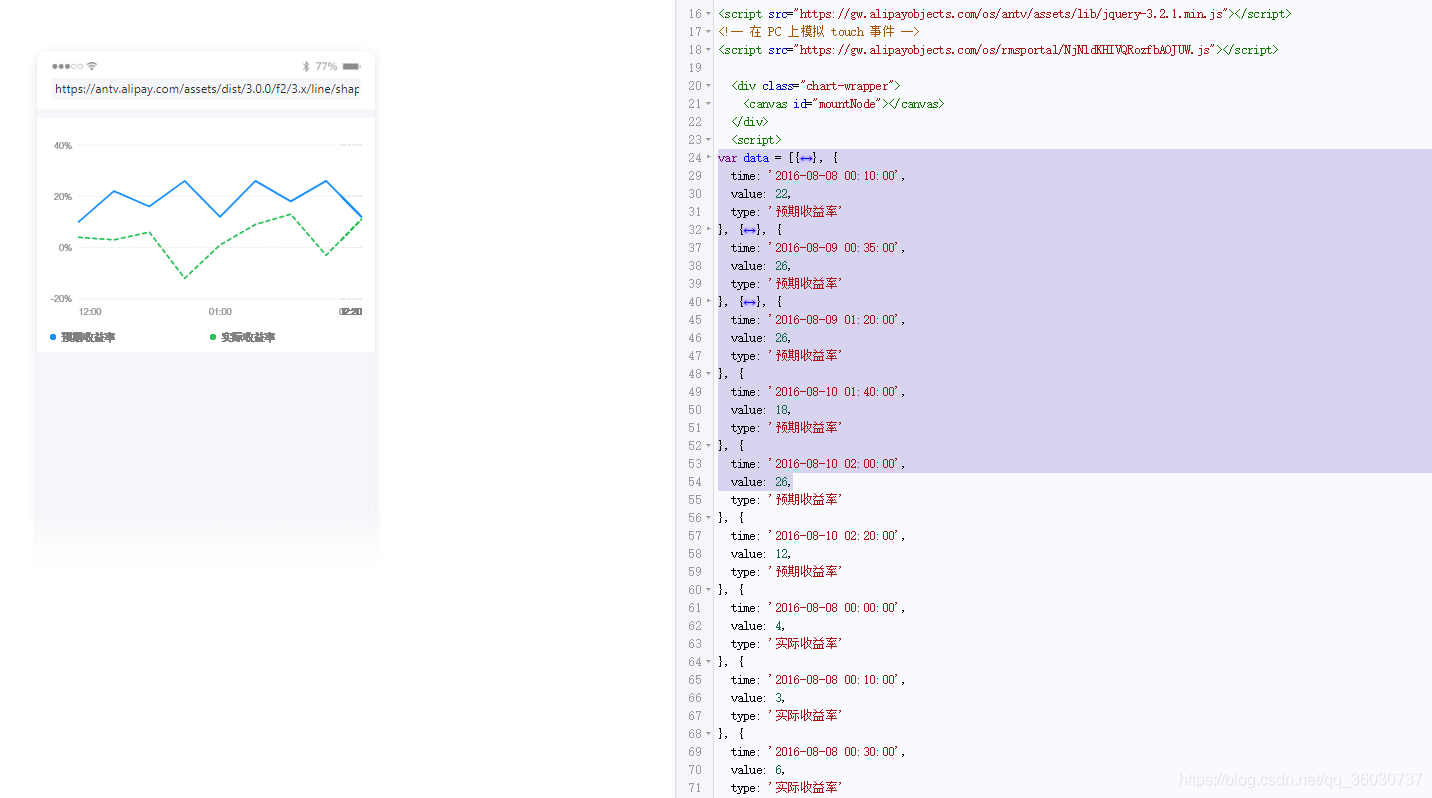
Task: Click 'value: 4' on line 62
Action: click(758, 626)
